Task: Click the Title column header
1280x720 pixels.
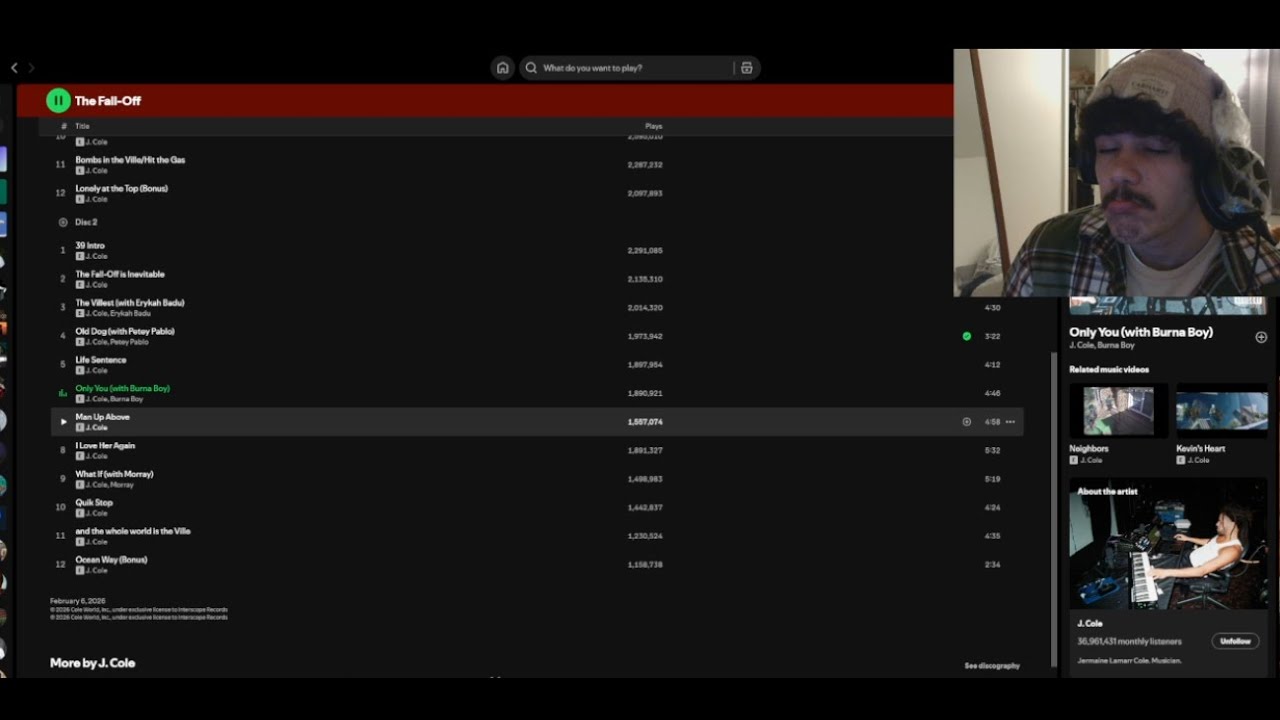Action: tap(82, 126)
